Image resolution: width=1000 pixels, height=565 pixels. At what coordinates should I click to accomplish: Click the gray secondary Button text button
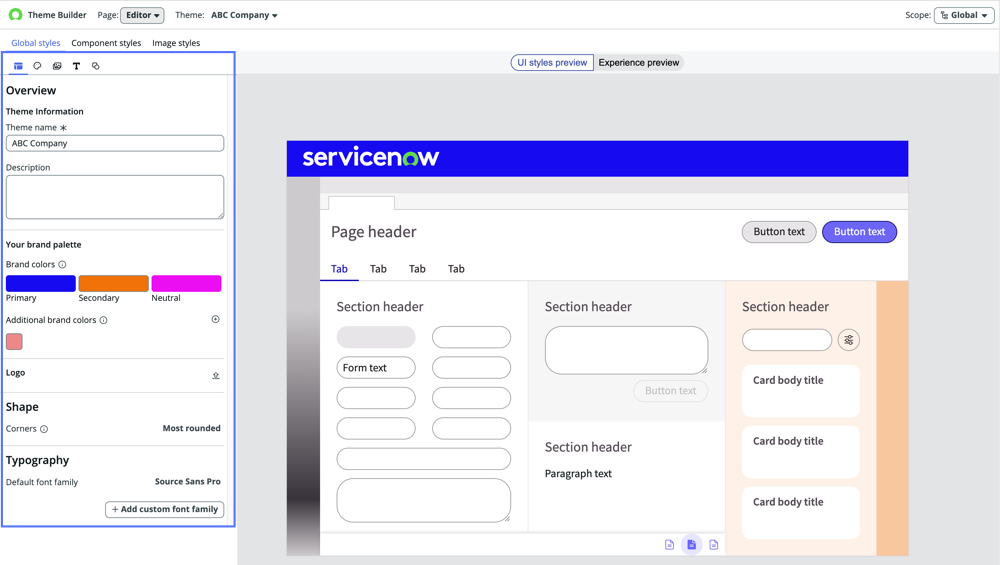coord(779,232)
